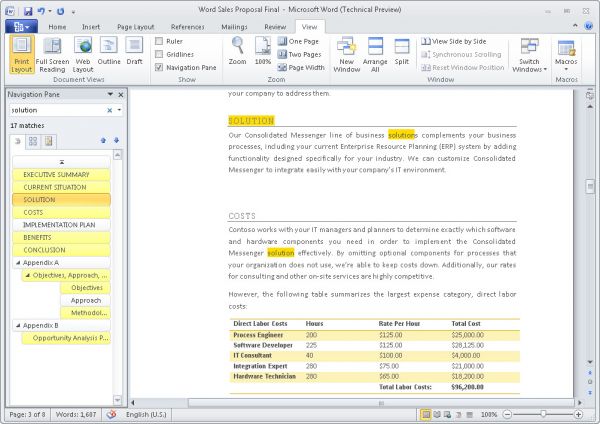Image resolution: width=600 pixels, height=424 pixels.
Task: Uncheck the Navigation Pane checkbox
Action: coord(159,67)
